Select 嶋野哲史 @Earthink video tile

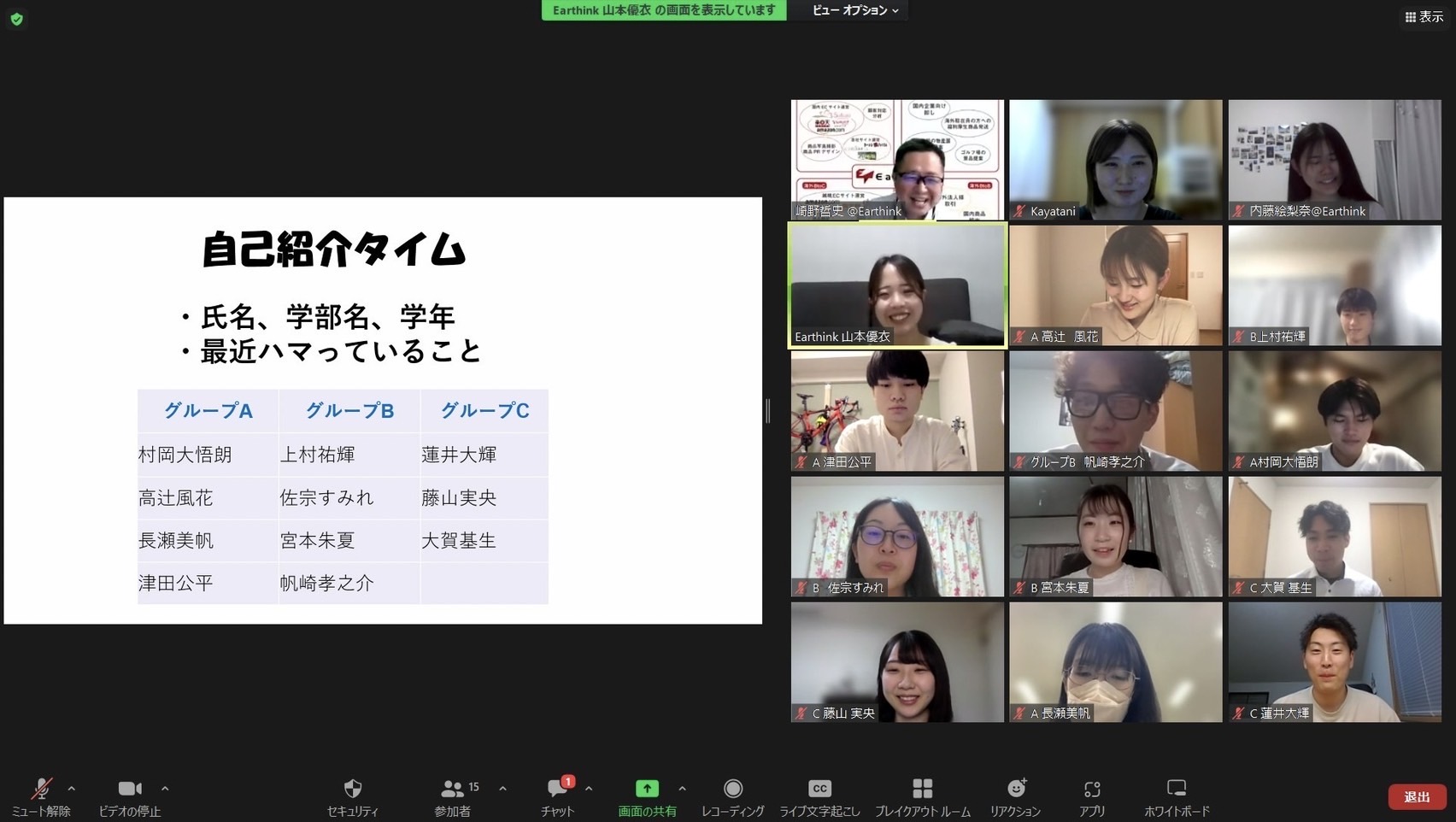click(897, 160)
